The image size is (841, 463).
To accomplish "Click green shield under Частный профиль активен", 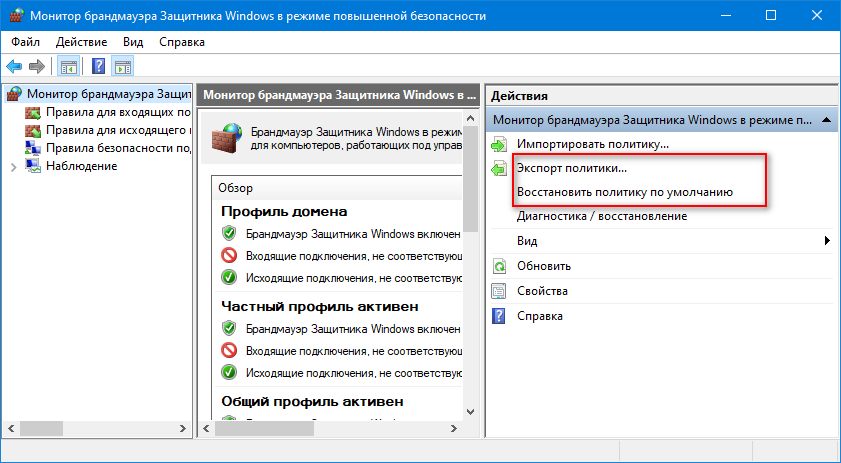I will [x=229, y=328].
